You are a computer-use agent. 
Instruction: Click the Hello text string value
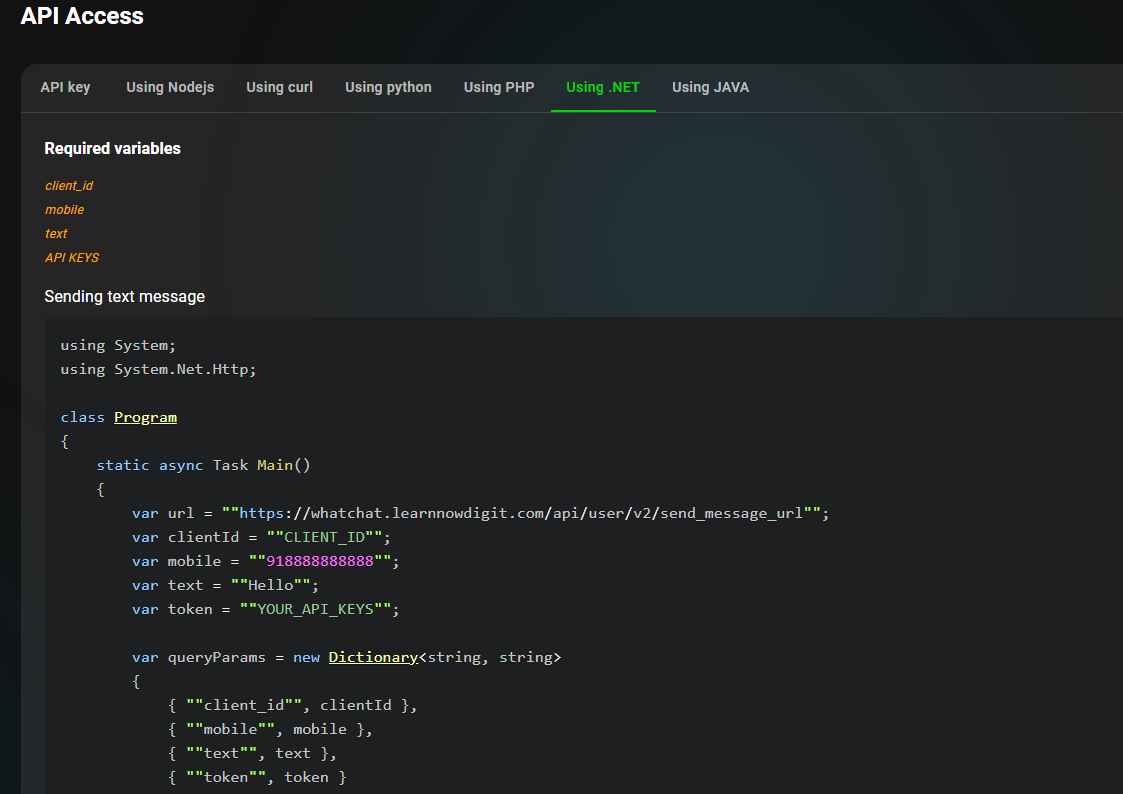pyautogui.click(x=271, y=585)
